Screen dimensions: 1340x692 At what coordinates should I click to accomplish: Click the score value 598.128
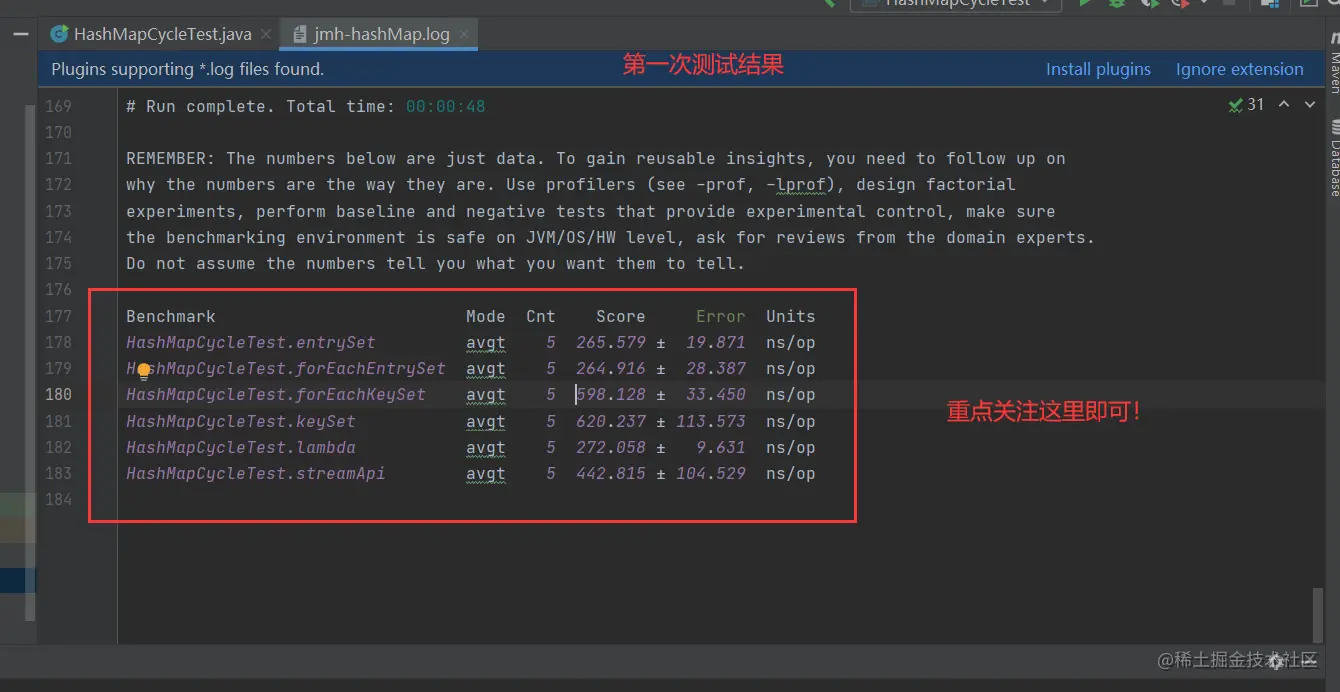point(611,395)
